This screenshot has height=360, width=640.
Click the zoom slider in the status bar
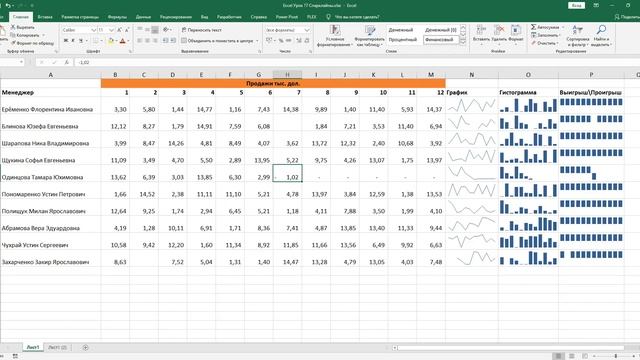tap(616, 356)
